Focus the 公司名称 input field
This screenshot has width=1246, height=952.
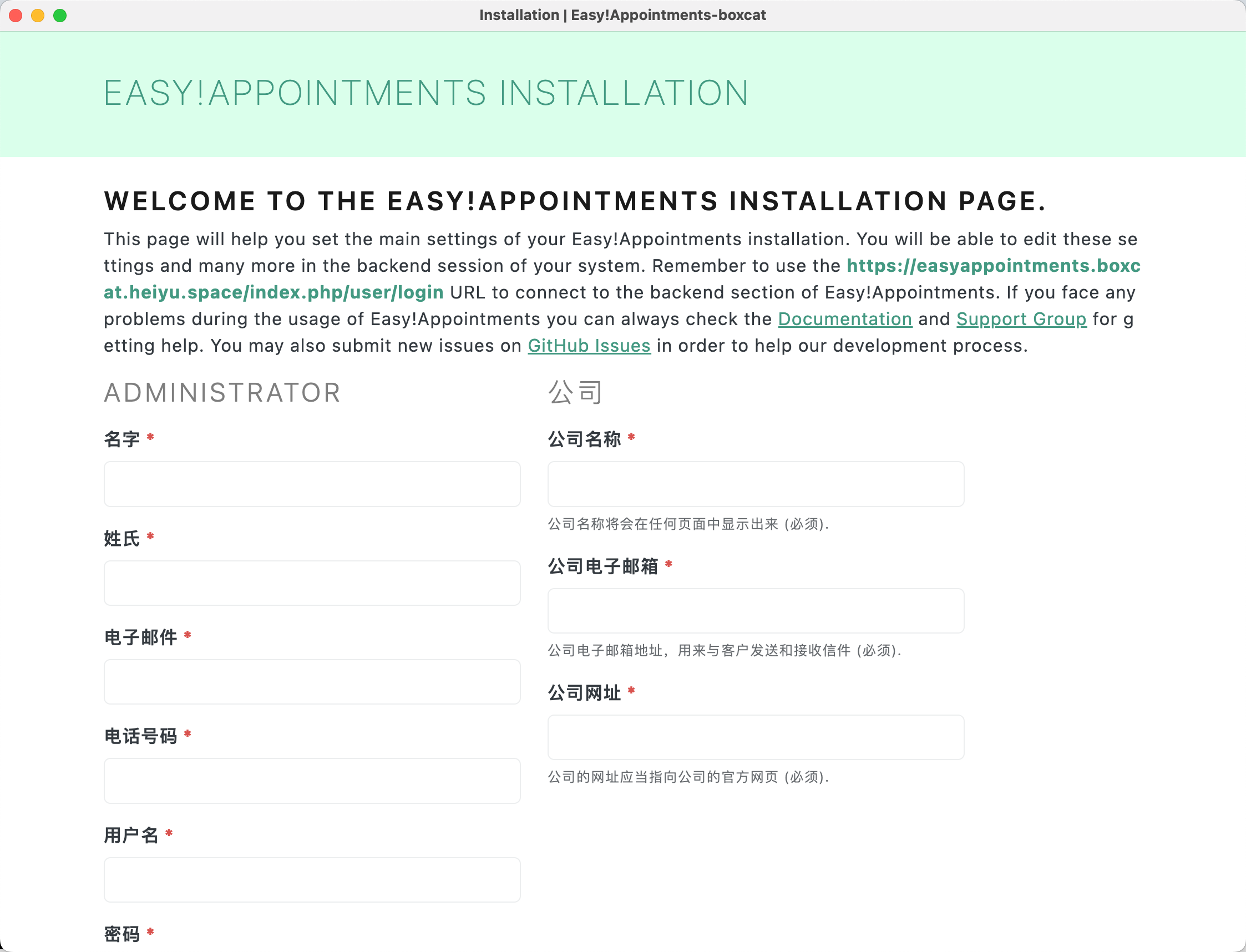[756, 484]
